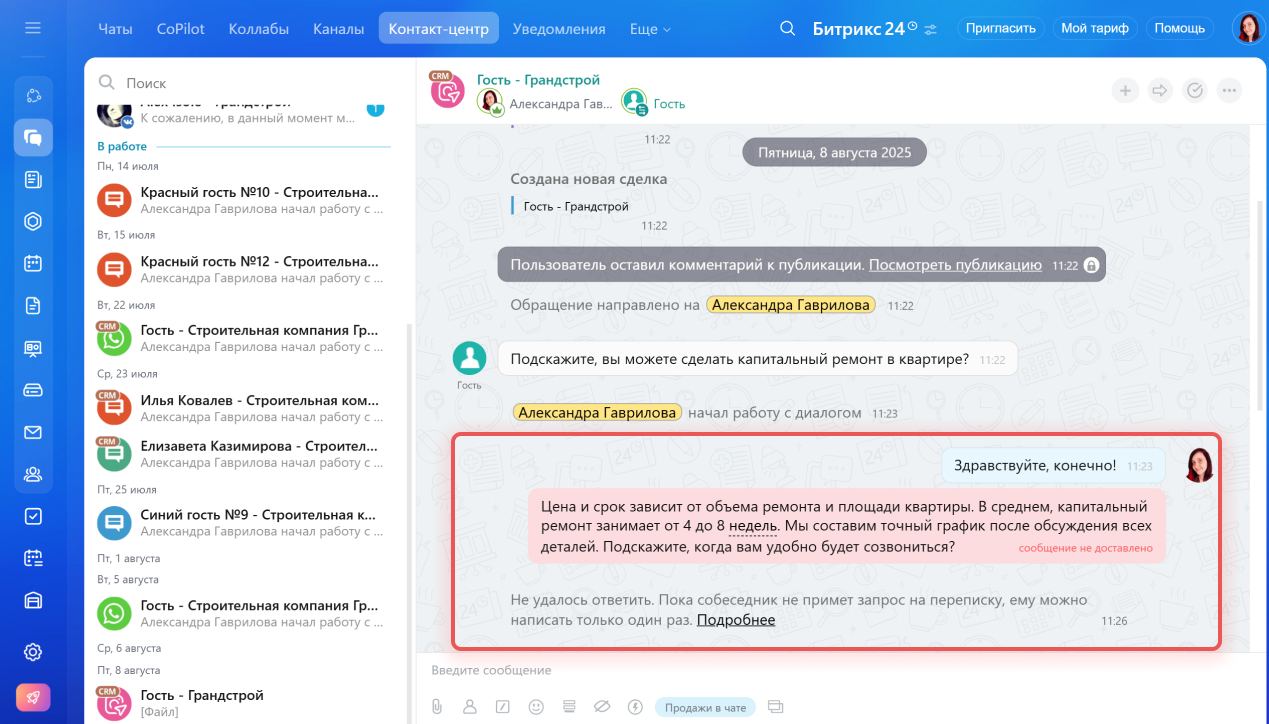This screenshot has height=724, width=1269.
Task: Open the slash command icon in message toolbar
Action: (503, 707)
